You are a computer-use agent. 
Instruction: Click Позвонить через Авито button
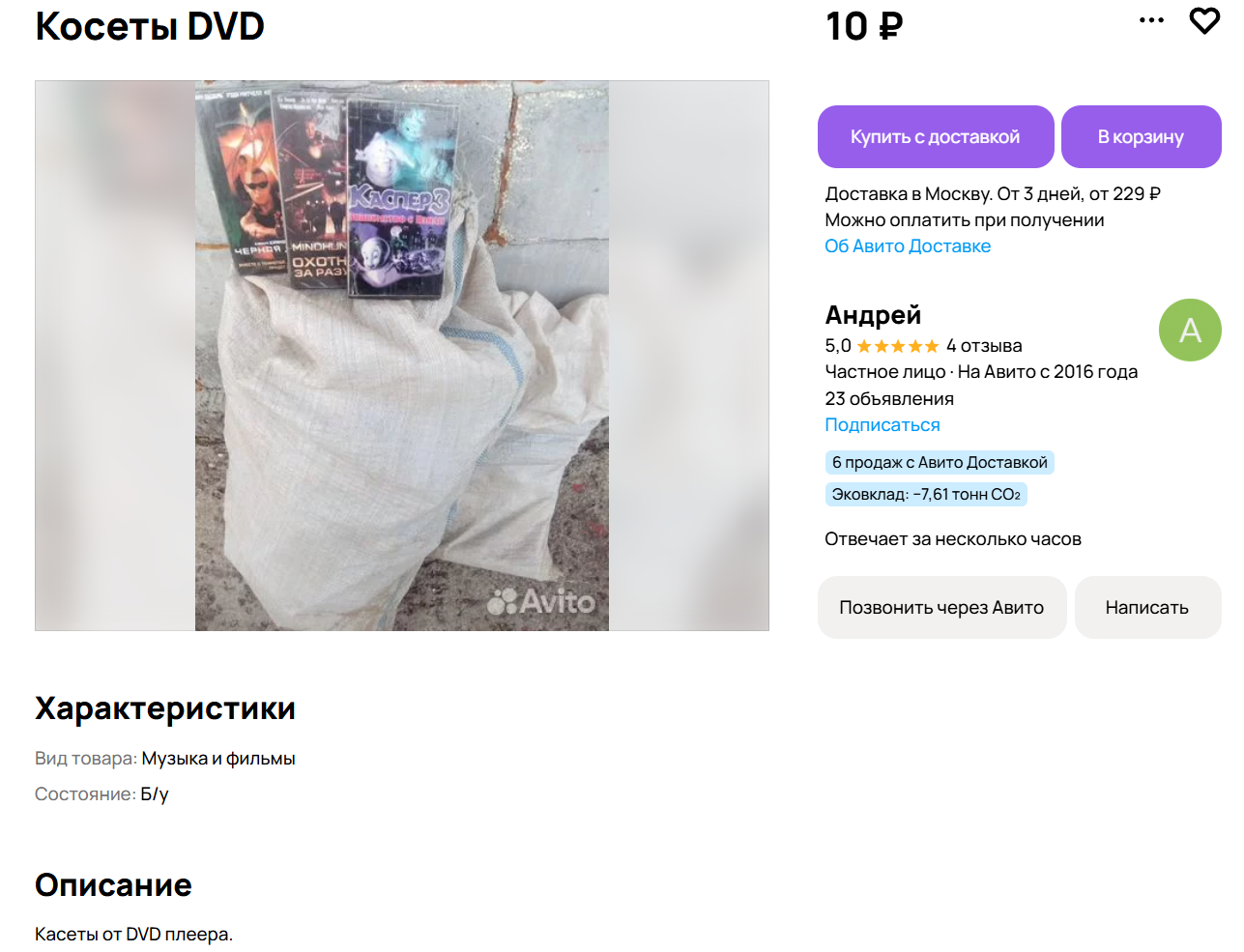[x=941, y=607]
